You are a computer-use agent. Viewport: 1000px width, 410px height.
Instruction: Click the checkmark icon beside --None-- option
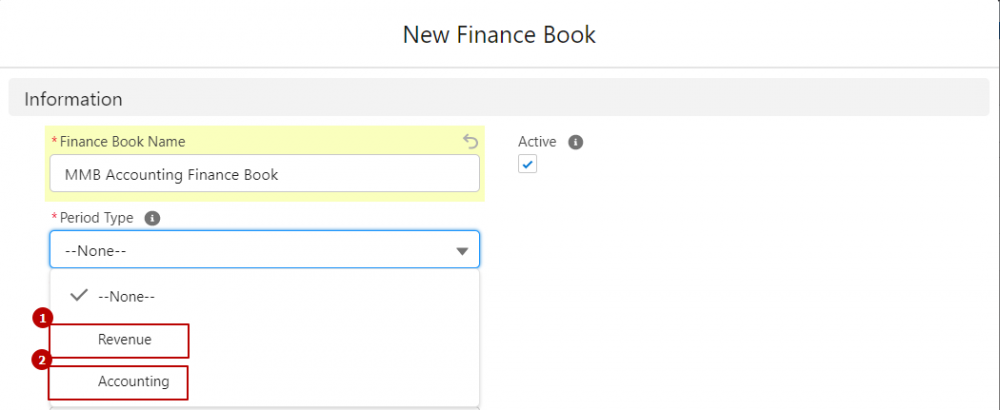coord(79,295)
